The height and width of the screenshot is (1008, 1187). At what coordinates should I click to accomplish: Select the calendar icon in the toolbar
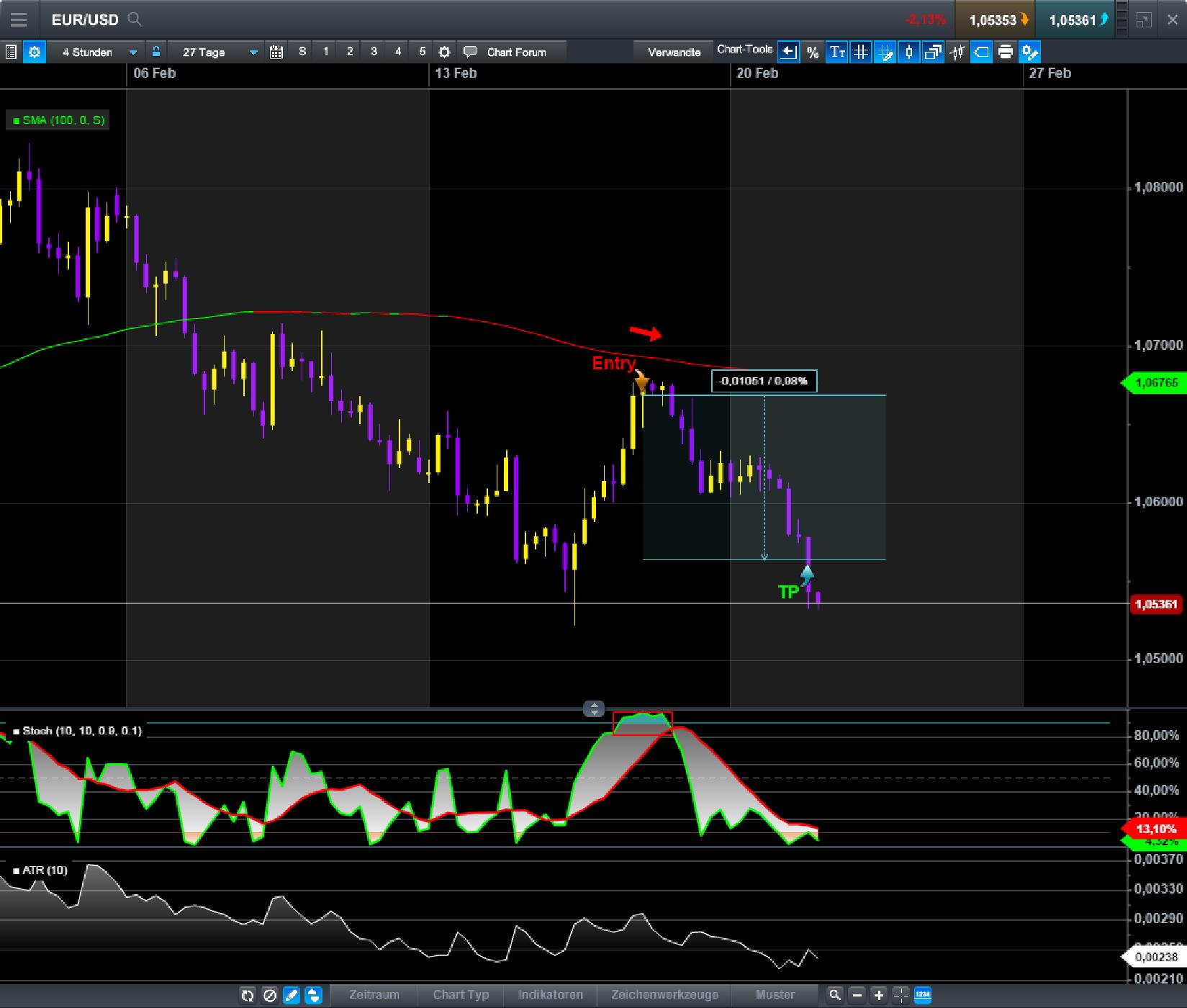click(276, 51)
